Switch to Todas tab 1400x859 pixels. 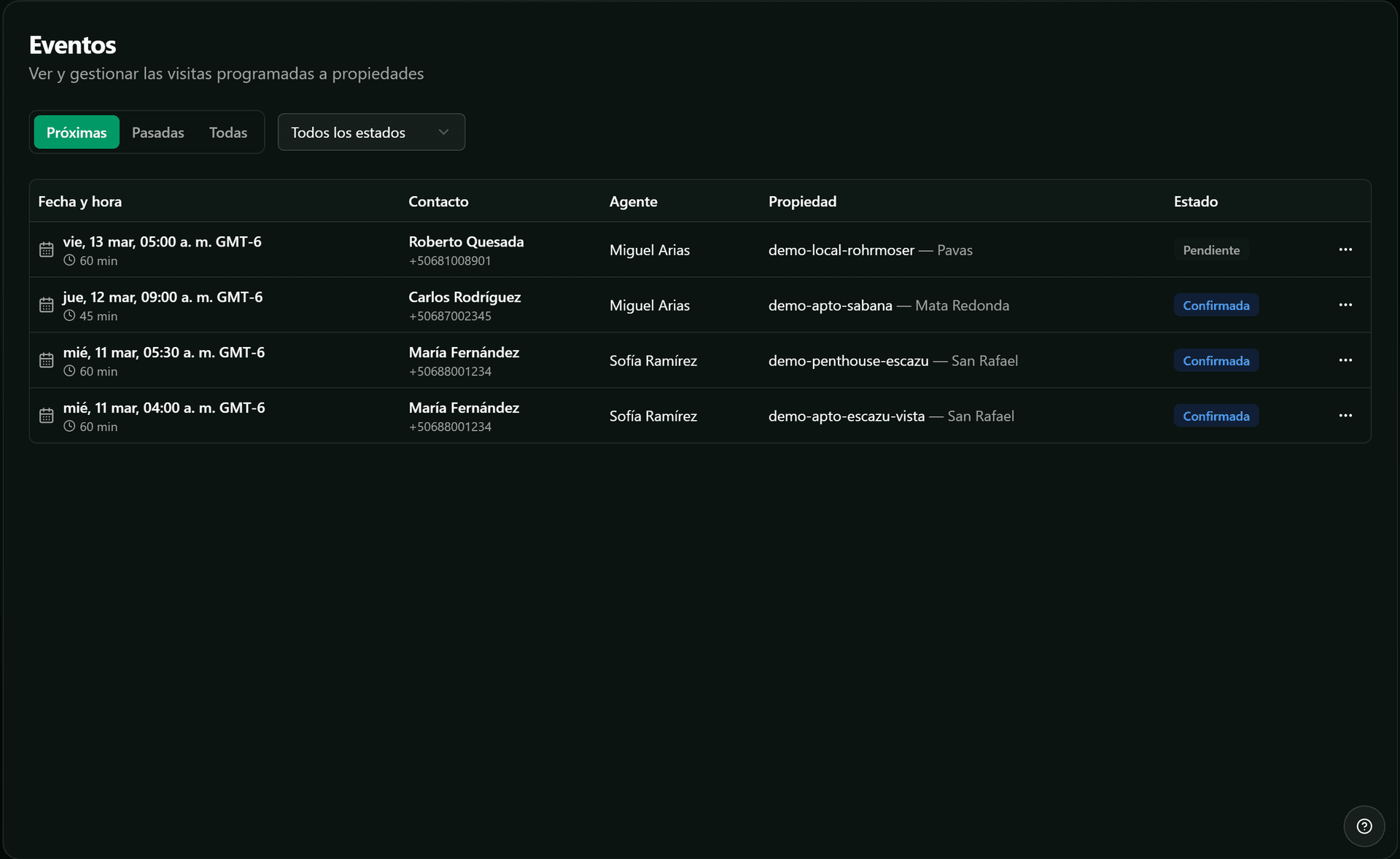(x=227, y=133)
